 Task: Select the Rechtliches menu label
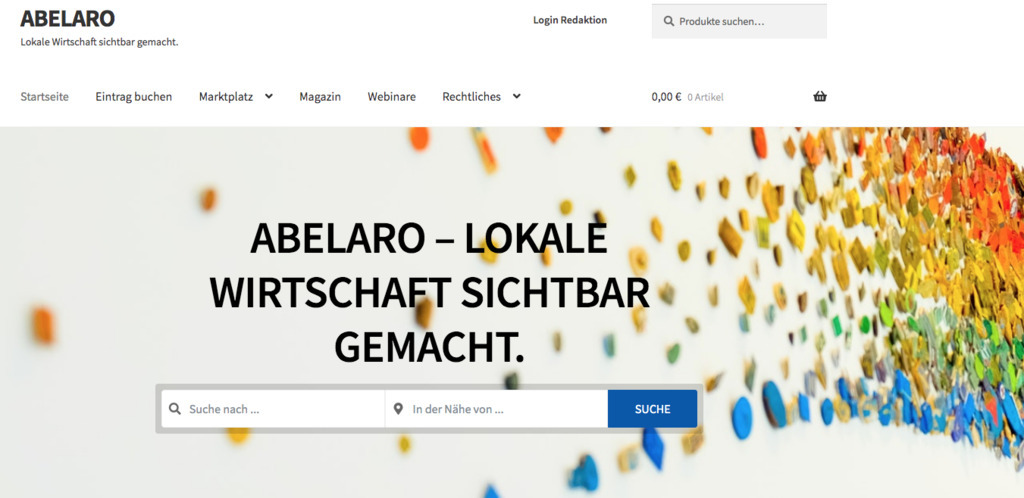[471, 97]
